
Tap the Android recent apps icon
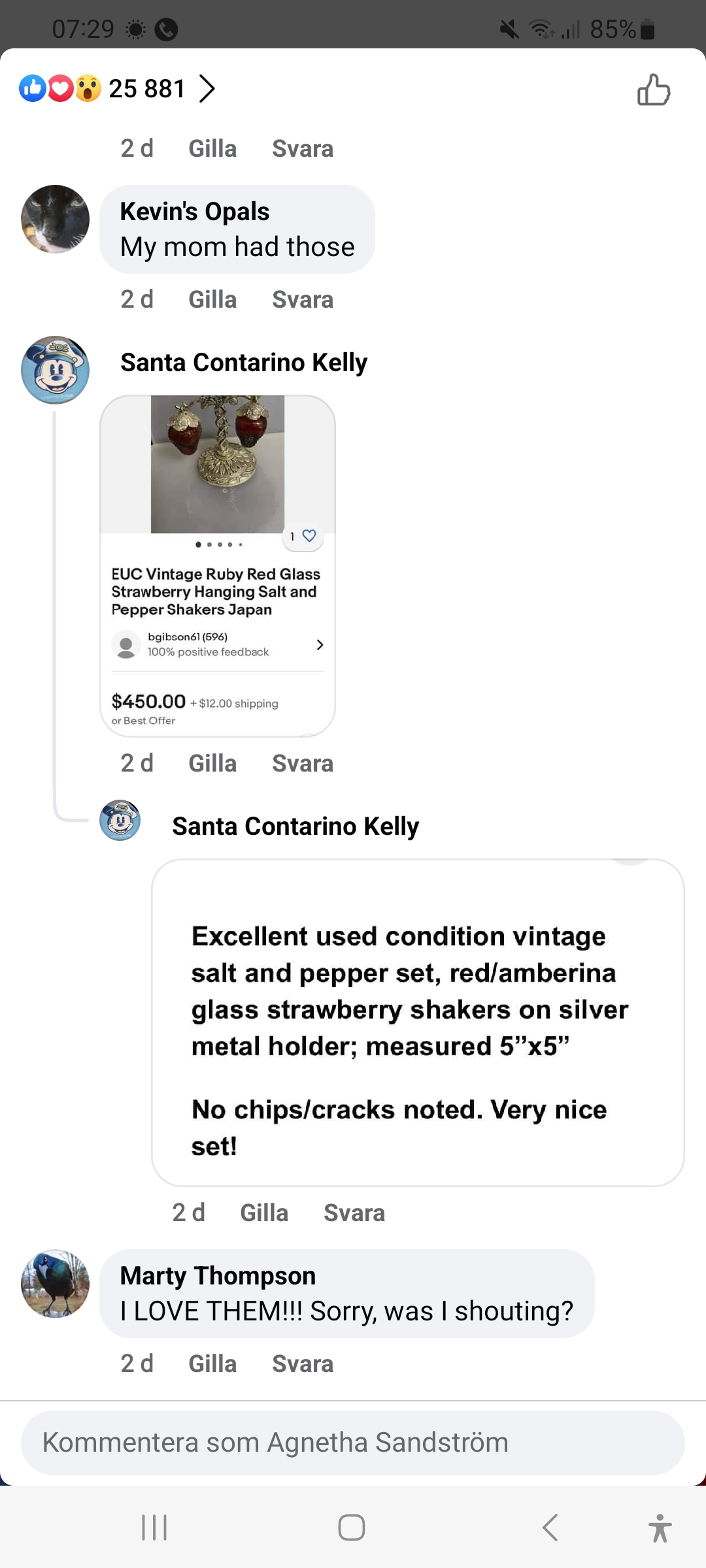pos(155,1527)
